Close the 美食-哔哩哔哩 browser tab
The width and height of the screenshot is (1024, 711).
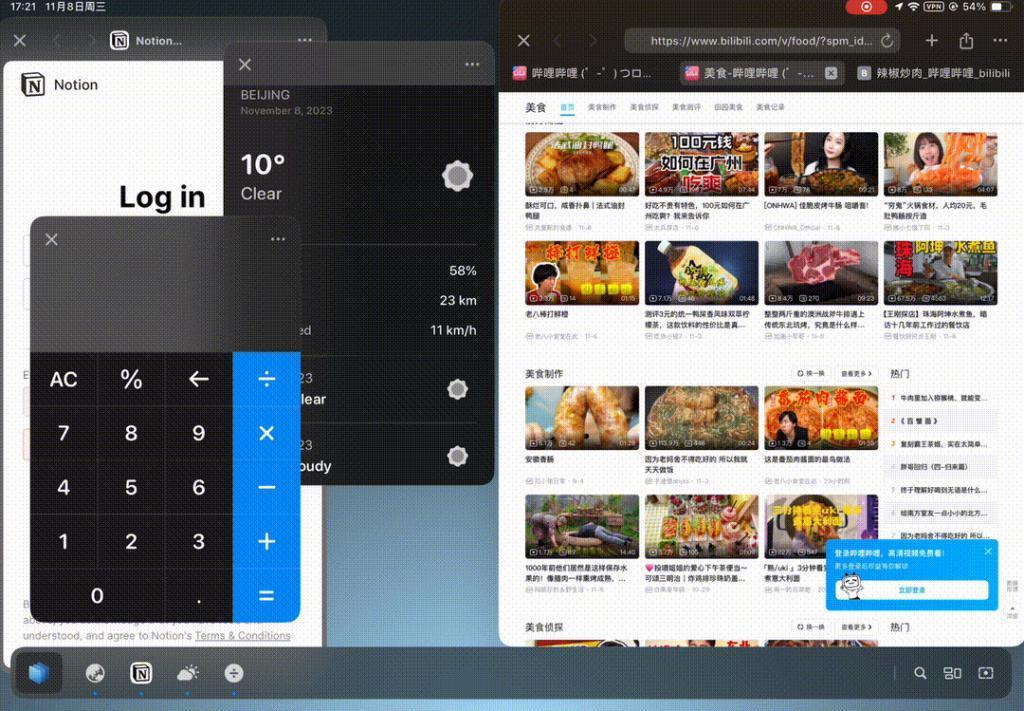pos(831,73)
